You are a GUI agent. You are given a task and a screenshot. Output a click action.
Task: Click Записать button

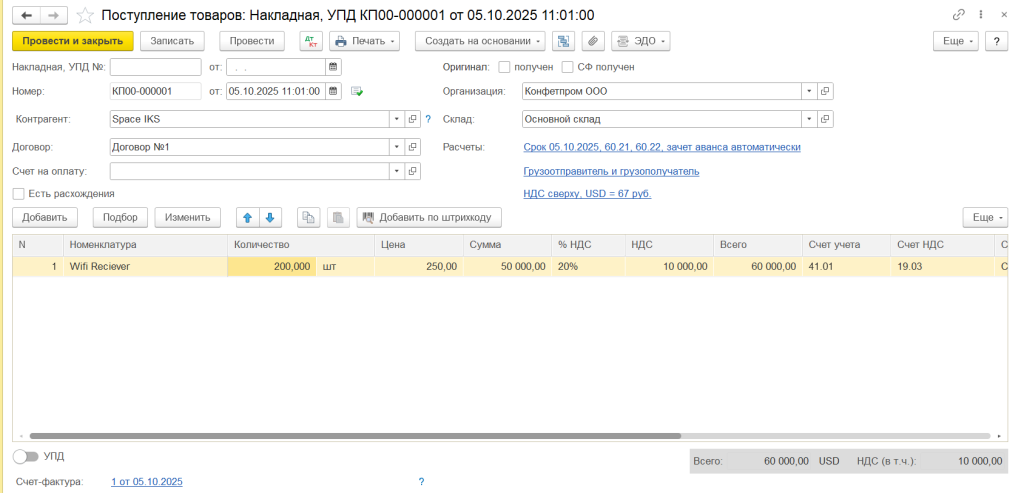[x=172, y=41]
